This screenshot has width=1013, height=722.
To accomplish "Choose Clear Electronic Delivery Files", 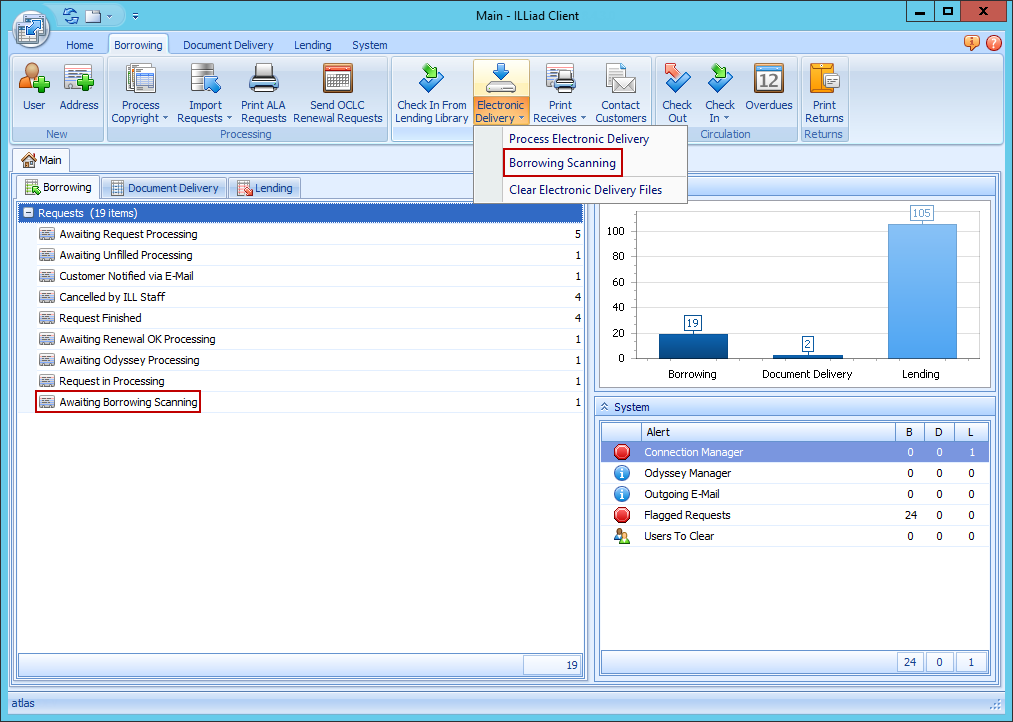I will (585, 190).
